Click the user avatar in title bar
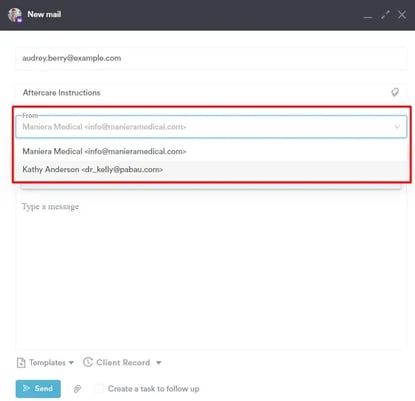Image resolution: width=415 pixels, height=401 pixels. click(x=15, y=15)
